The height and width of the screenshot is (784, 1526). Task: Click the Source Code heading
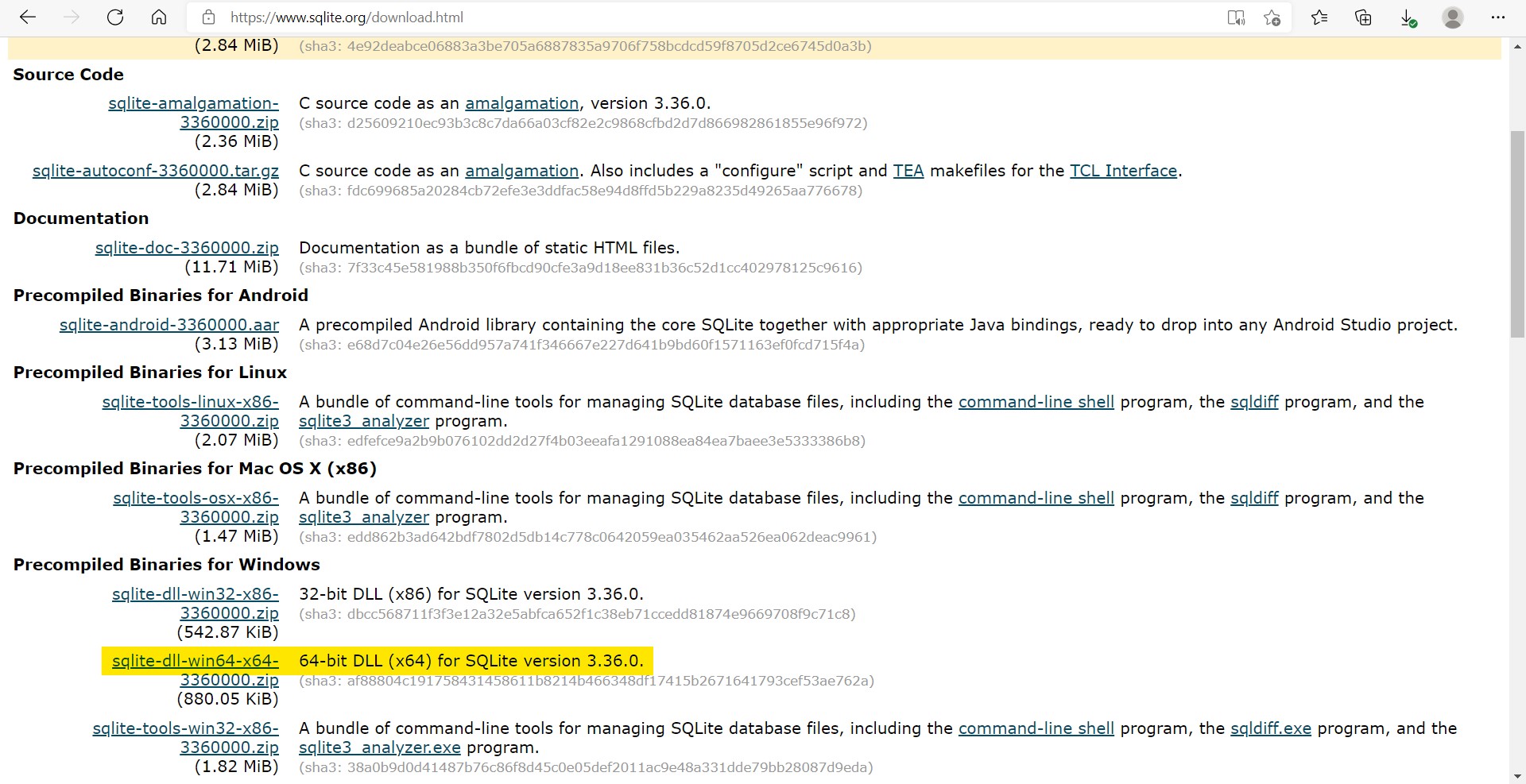point(68,75)
